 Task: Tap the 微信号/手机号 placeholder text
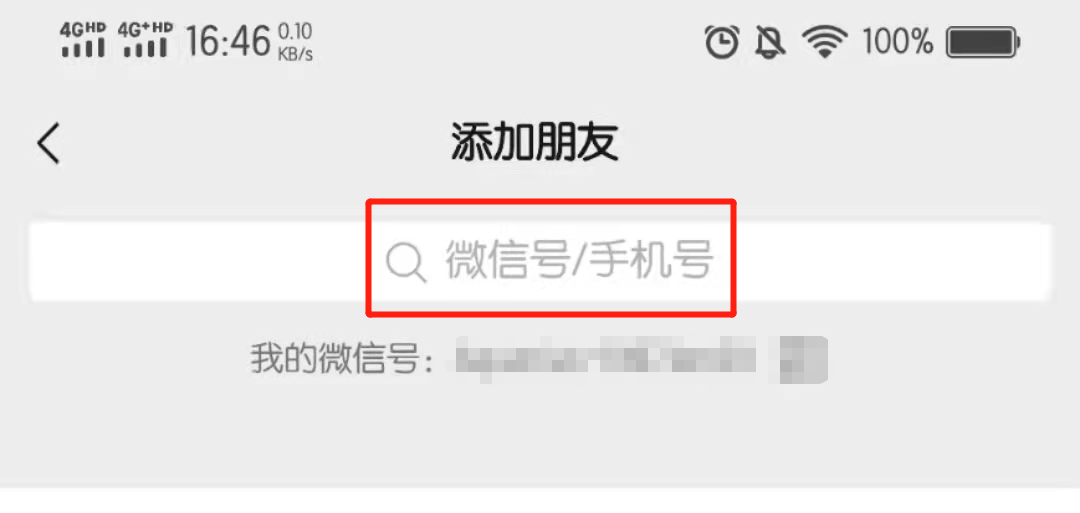pos(578,260)
